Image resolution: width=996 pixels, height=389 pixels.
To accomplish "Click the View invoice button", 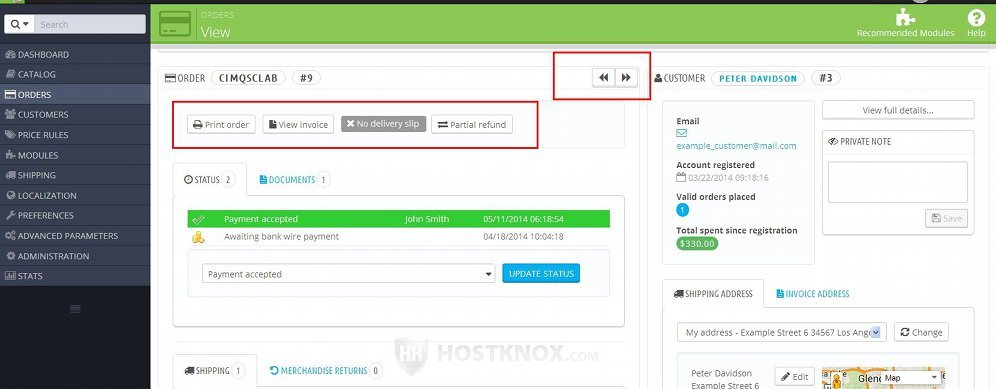I will click(x=298, y=125).
